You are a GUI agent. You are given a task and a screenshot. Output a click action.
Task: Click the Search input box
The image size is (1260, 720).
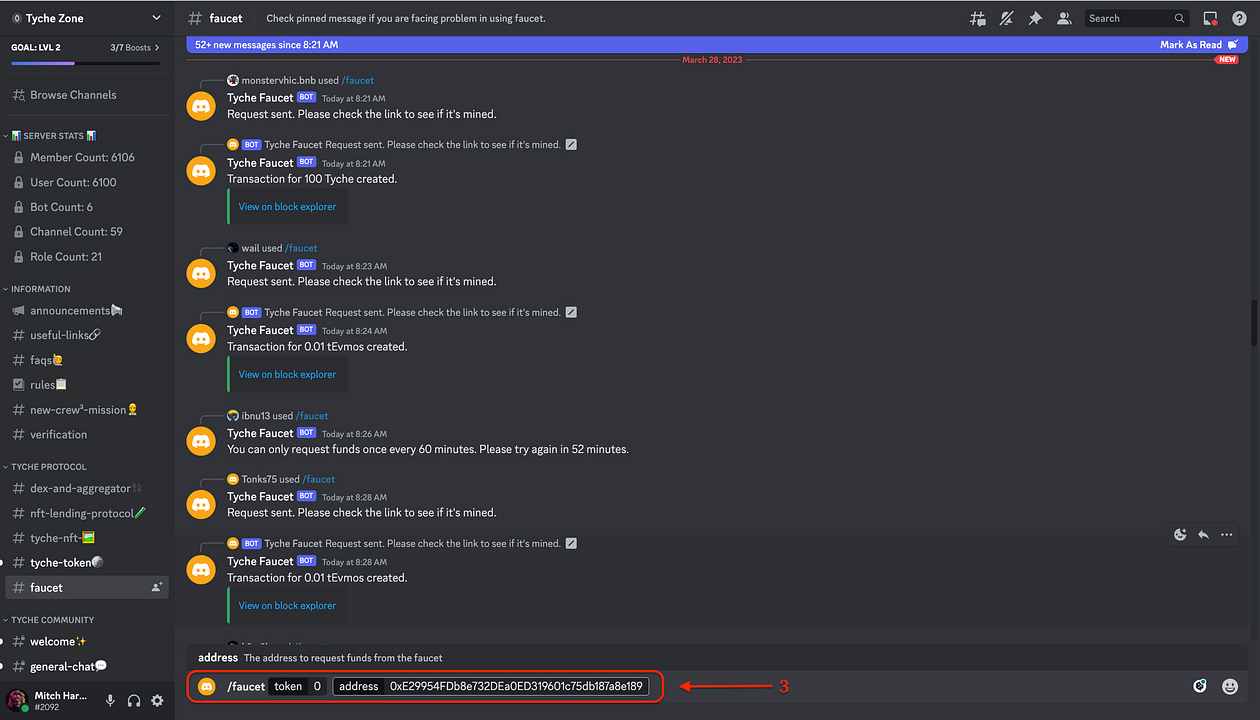pos(1137,18)
